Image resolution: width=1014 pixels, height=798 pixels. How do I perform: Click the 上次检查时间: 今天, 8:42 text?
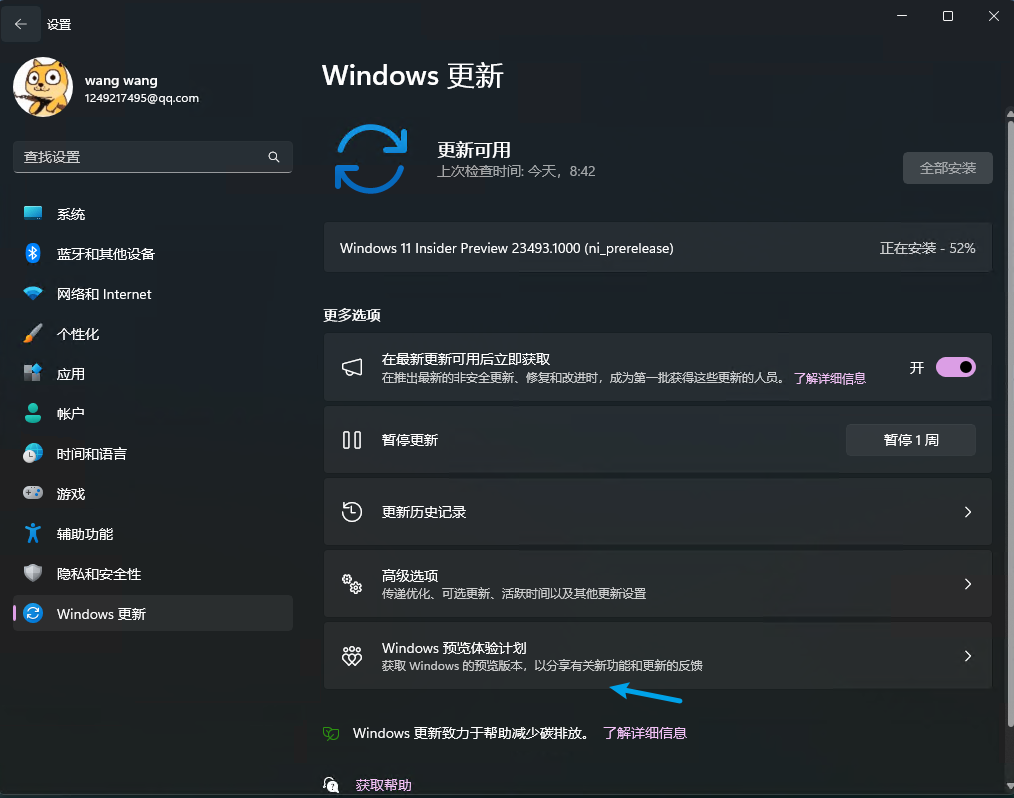point(516,171)
